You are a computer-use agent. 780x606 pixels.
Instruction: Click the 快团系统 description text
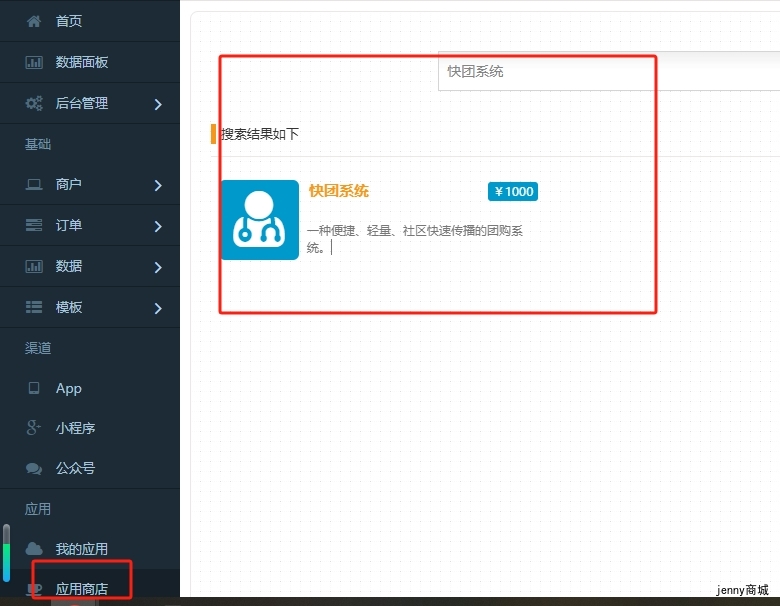415,239
